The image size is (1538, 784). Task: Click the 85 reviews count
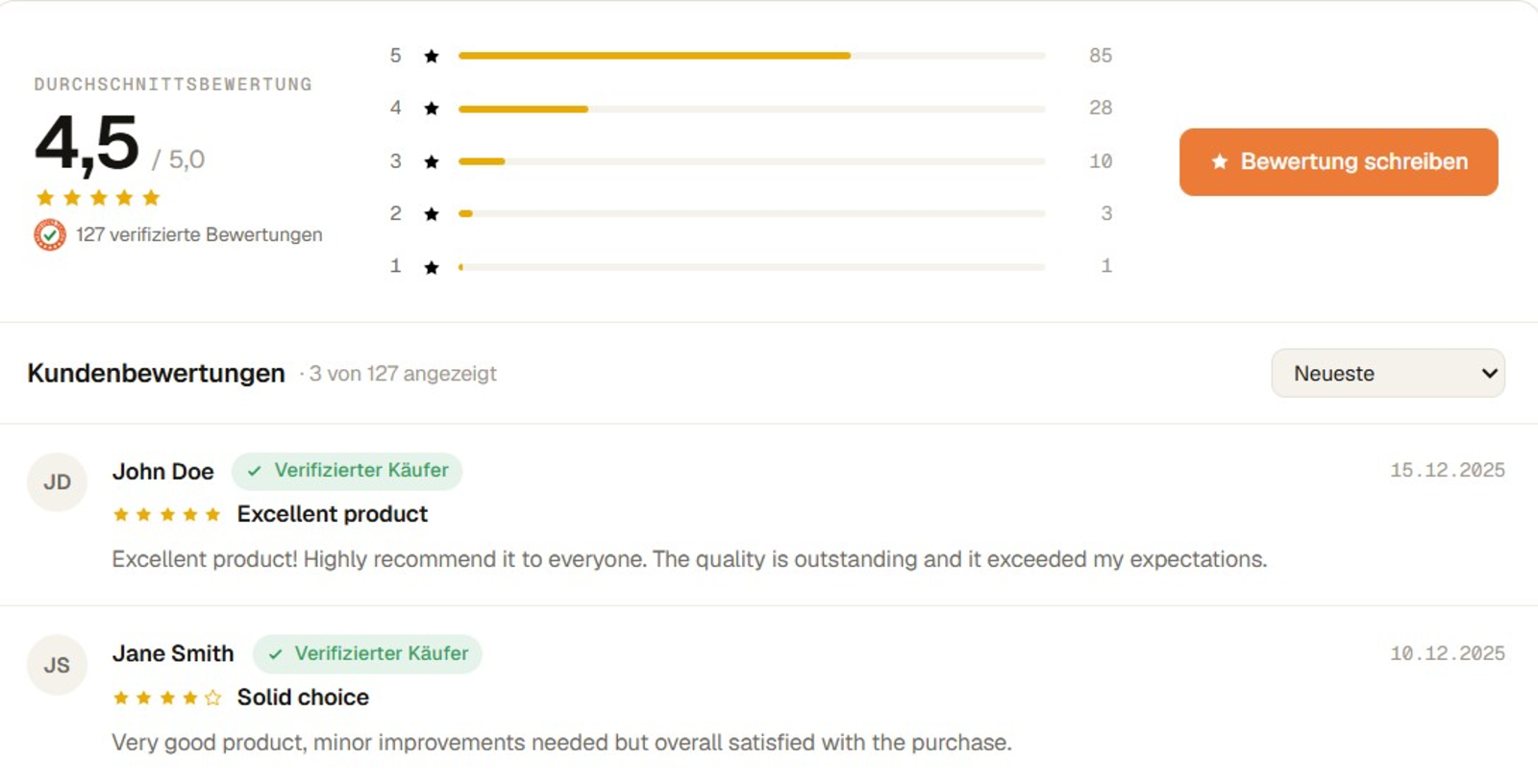click(1101, 56)
